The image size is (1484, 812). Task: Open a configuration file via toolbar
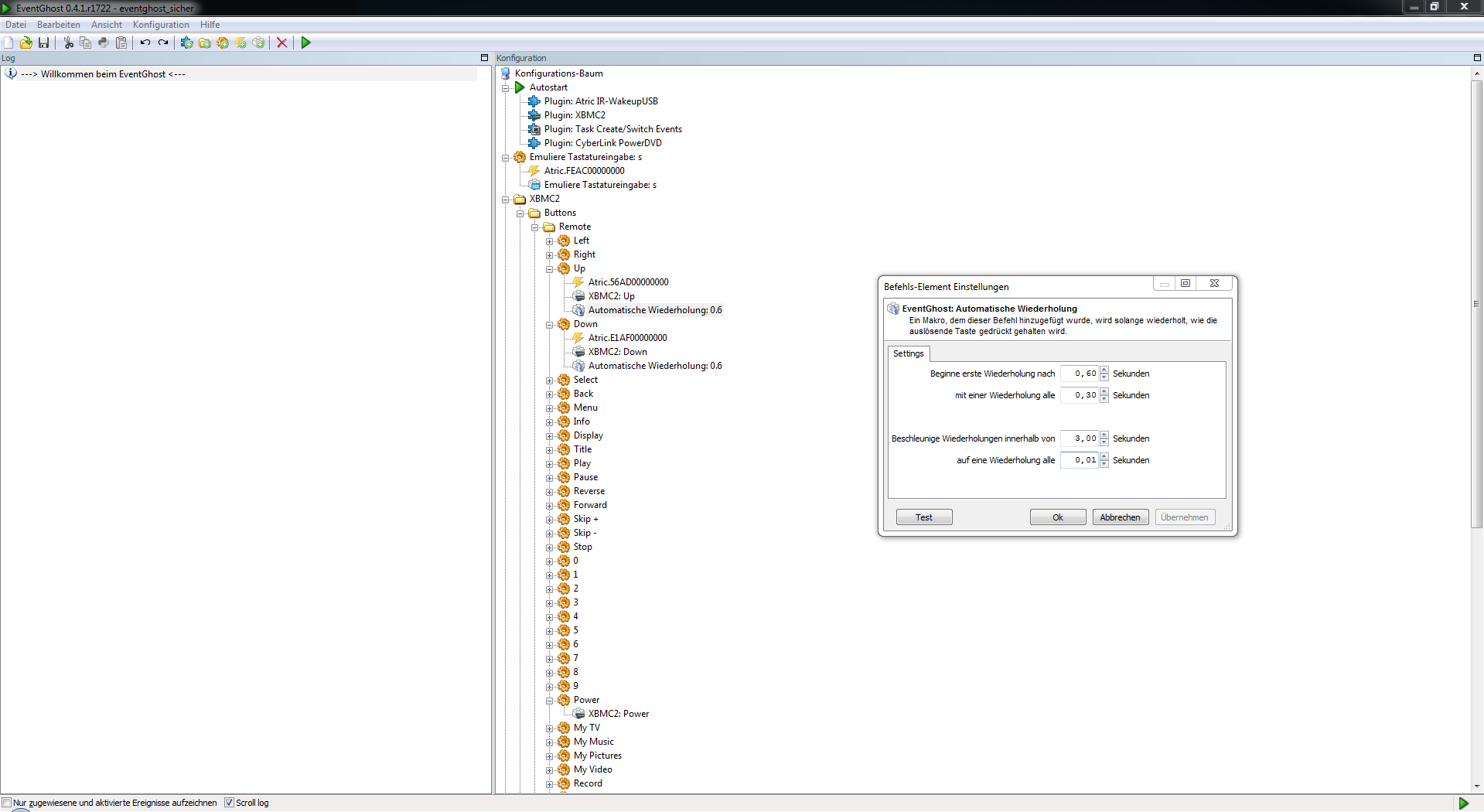[26, 43]
